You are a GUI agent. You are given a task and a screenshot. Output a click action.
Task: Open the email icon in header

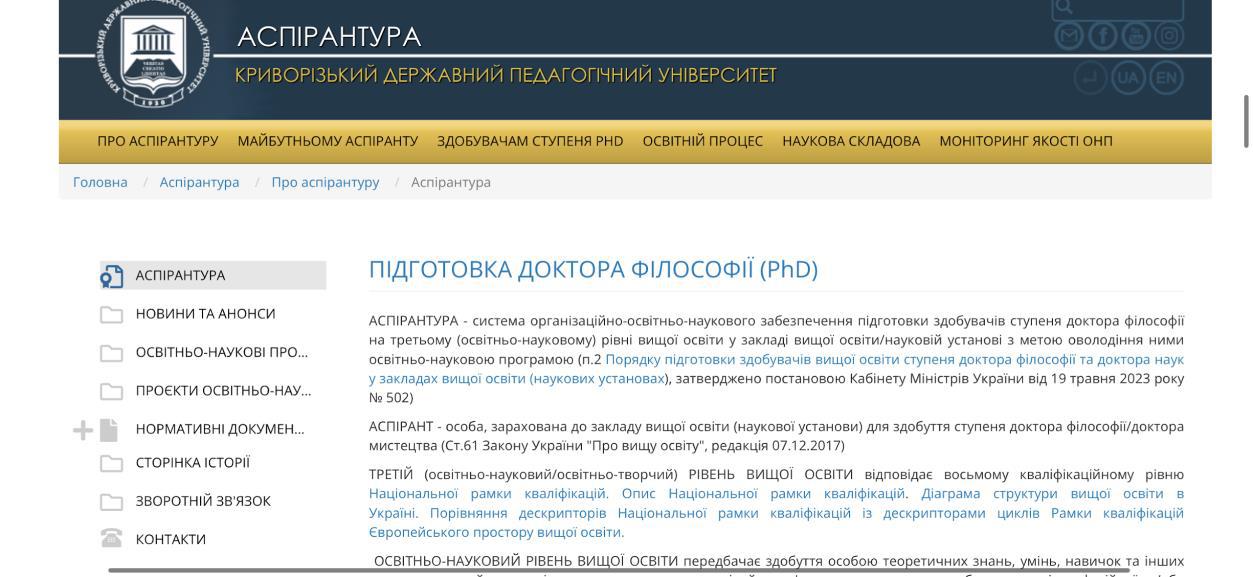pos(1070,37)
